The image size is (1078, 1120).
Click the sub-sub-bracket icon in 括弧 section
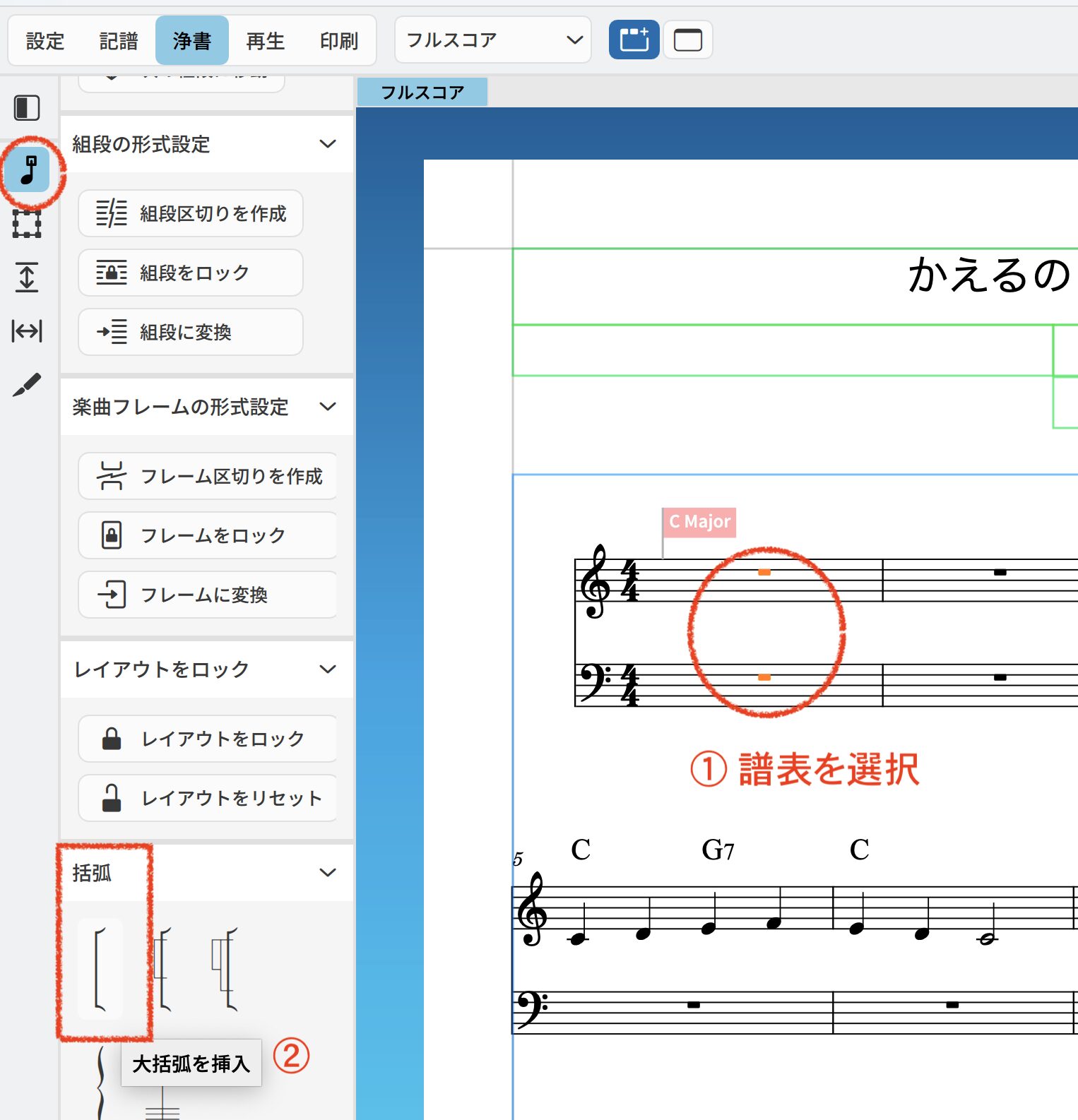[225, 969]
